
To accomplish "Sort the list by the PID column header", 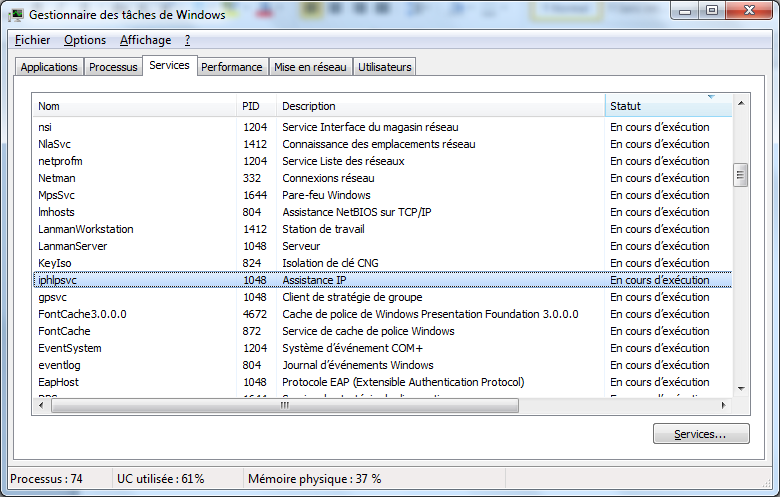I will coord(256,106).
